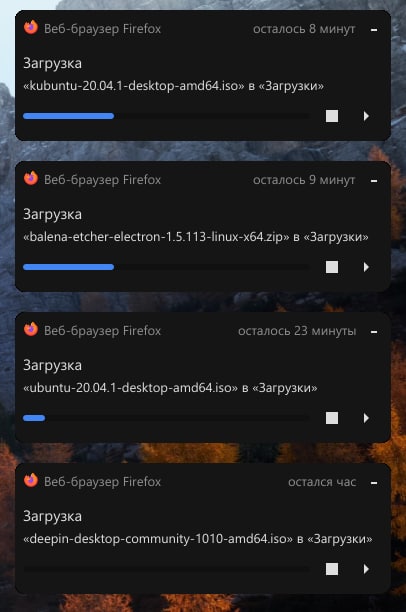Click the kubuntu download progress bar
The height and width of the screenshot is (612, 406).
point(166,116)
